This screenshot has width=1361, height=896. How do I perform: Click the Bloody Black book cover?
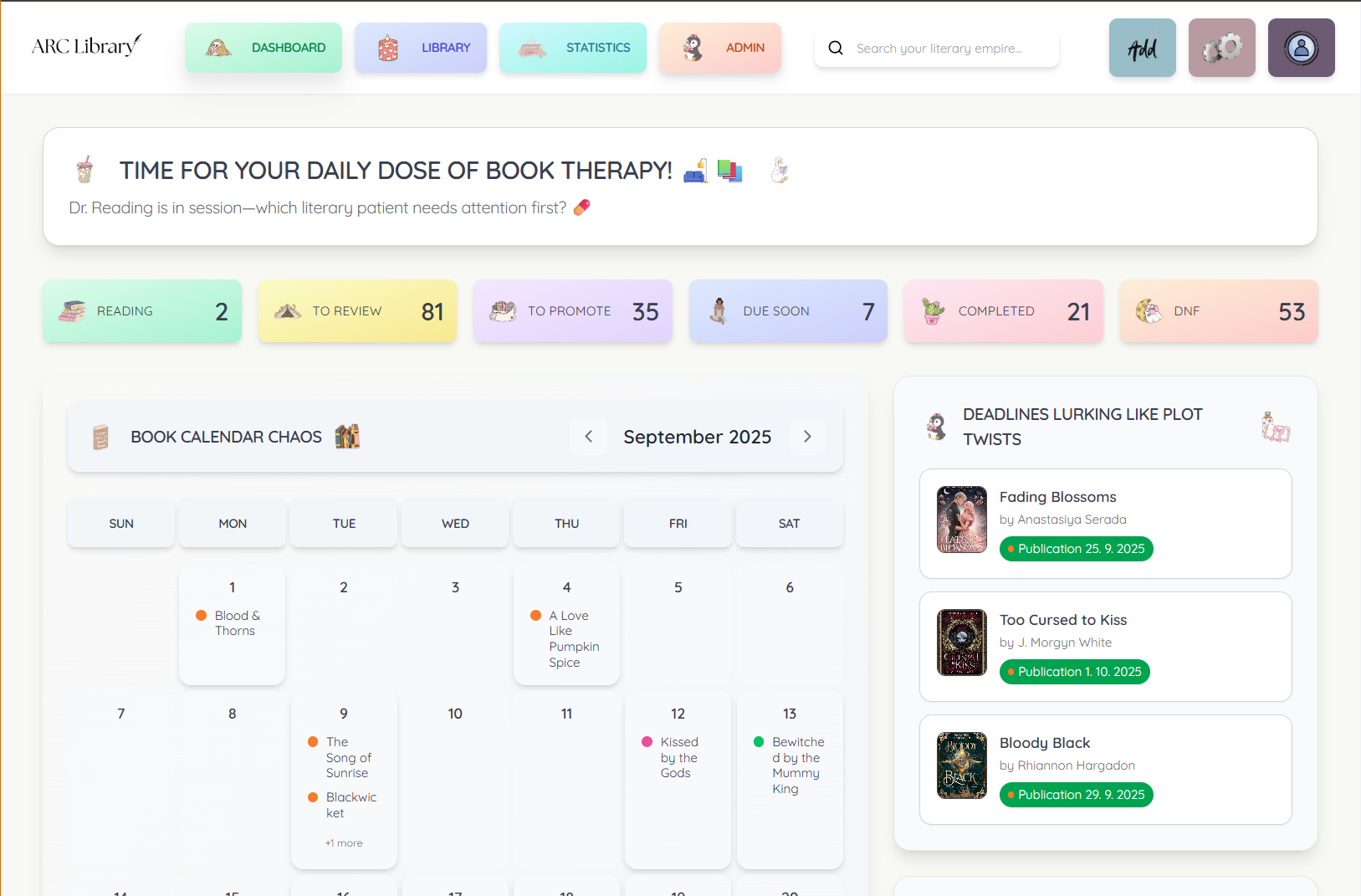961,765
